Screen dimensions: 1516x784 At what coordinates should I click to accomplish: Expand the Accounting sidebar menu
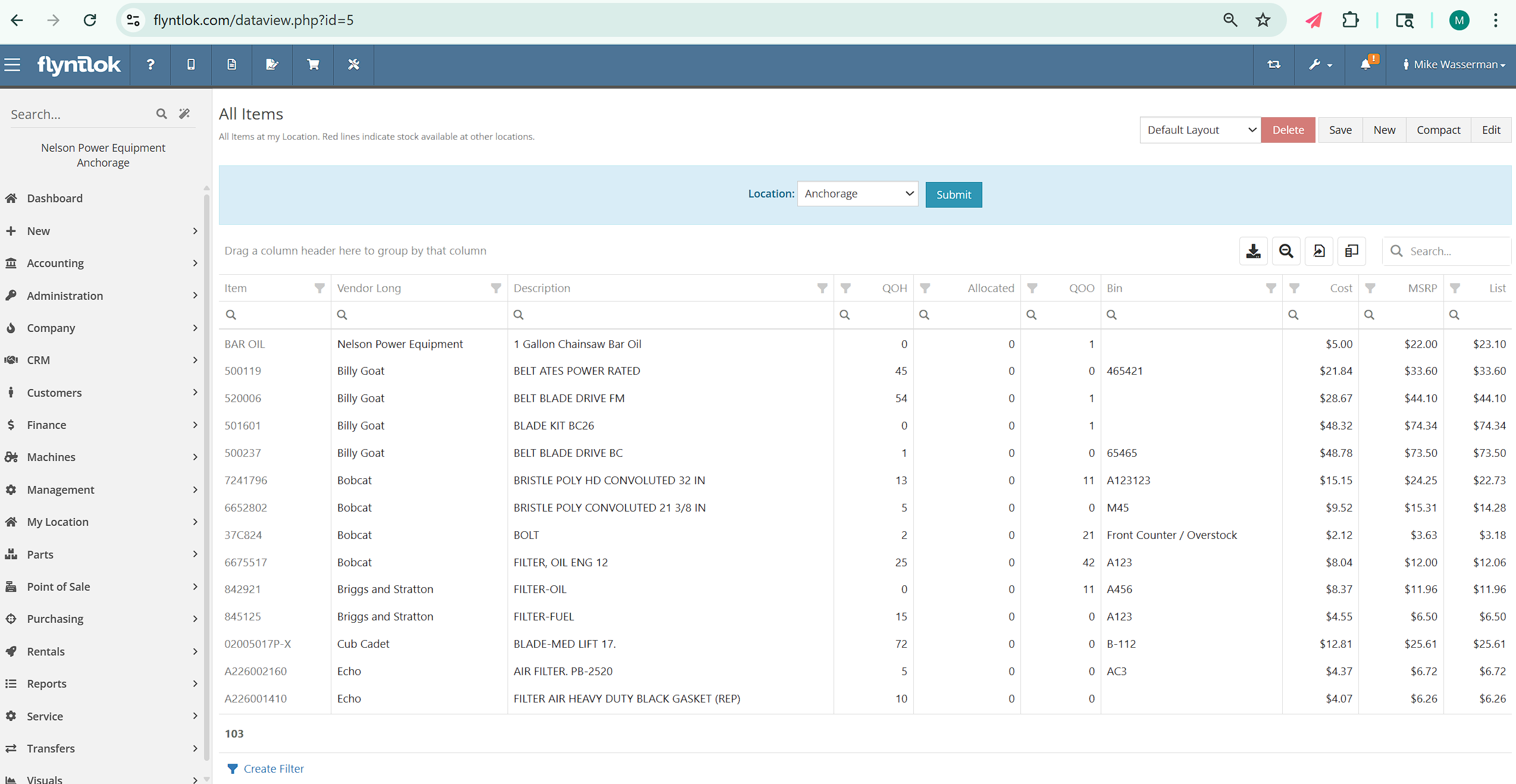coord(101,263)
